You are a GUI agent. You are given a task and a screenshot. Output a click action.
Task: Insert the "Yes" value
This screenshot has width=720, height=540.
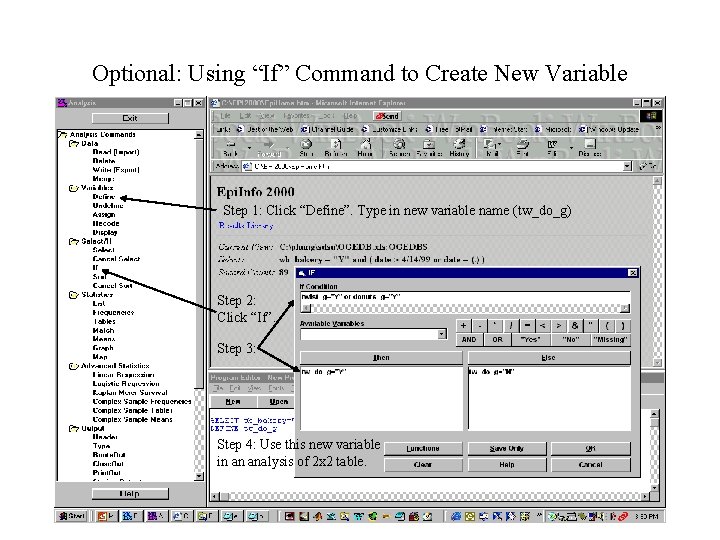(x=530, y=340)
